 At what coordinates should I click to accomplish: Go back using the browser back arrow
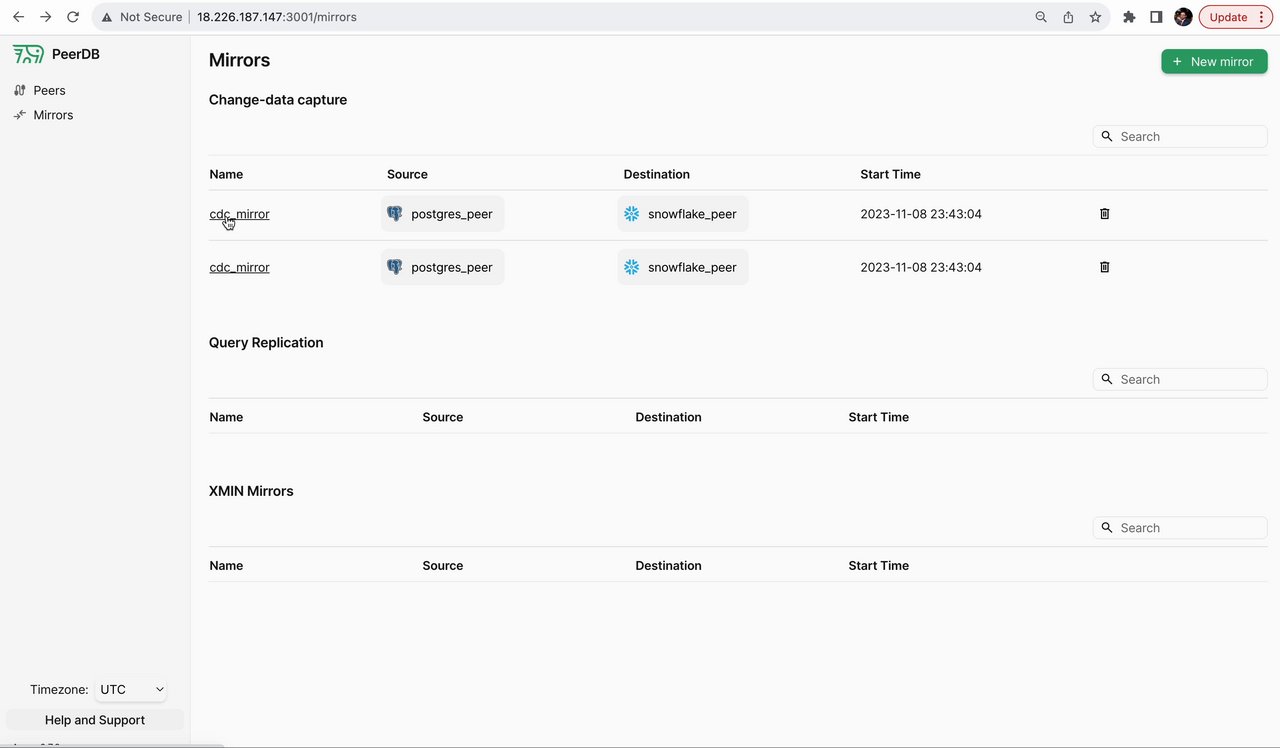[x=18, y=17]
